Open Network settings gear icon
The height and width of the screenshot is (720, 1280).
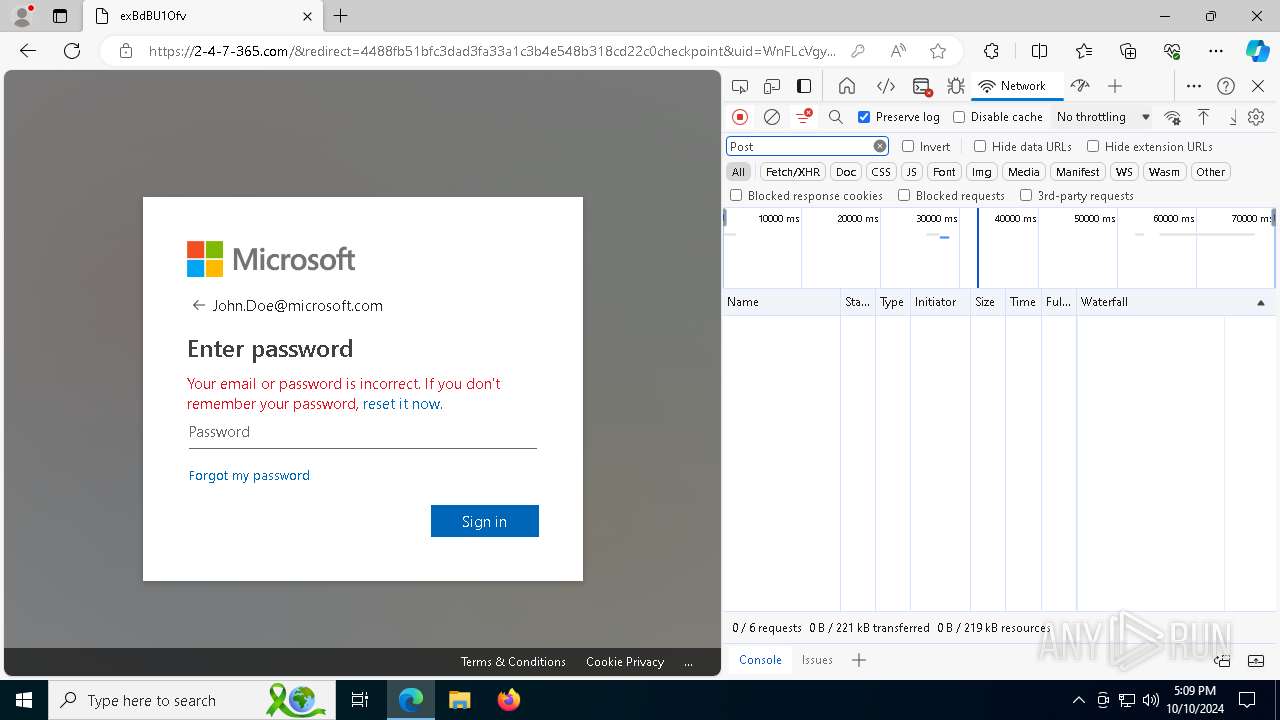coord(1257,117)
